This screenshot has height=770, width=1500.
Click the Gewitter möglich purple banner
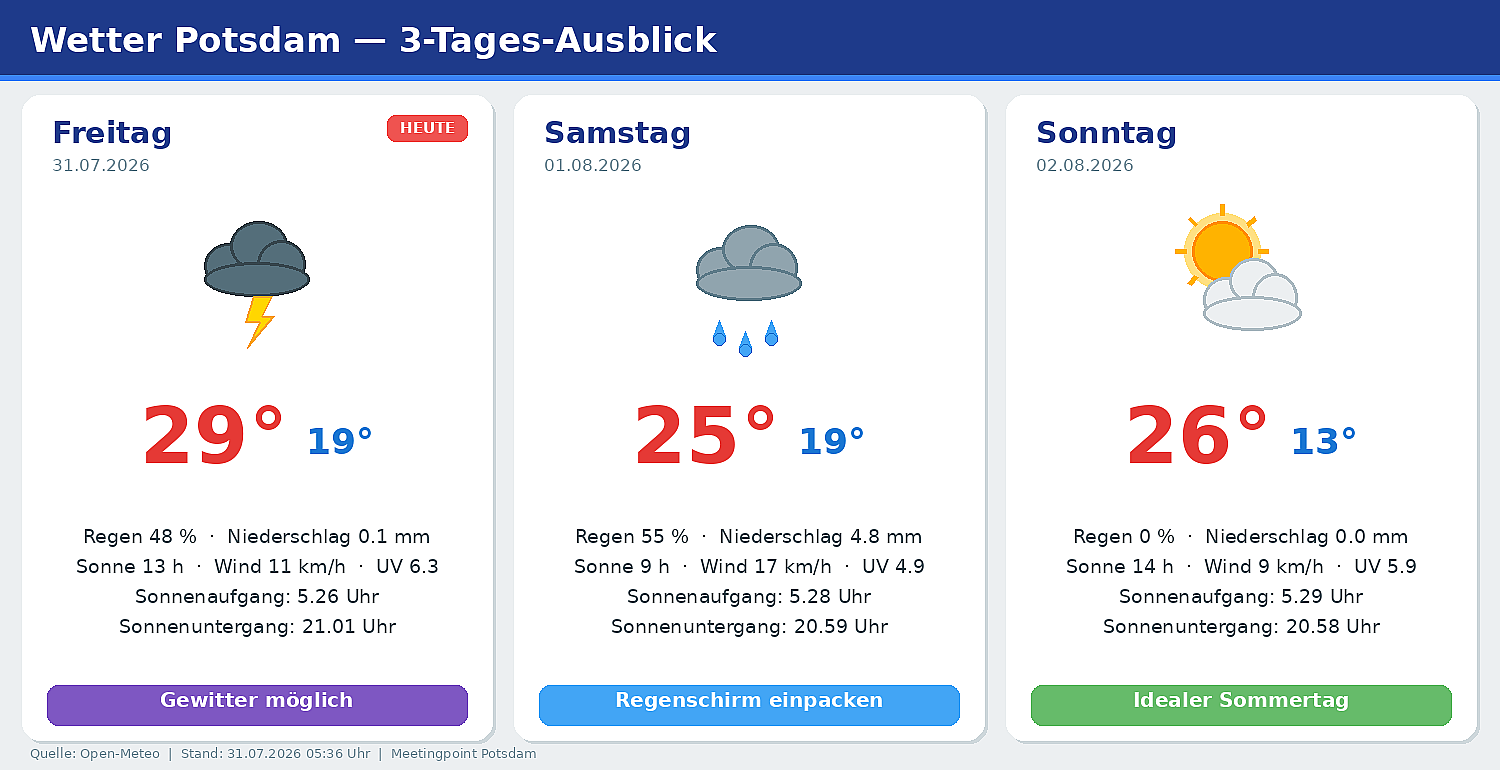click(x=257, y=705)
